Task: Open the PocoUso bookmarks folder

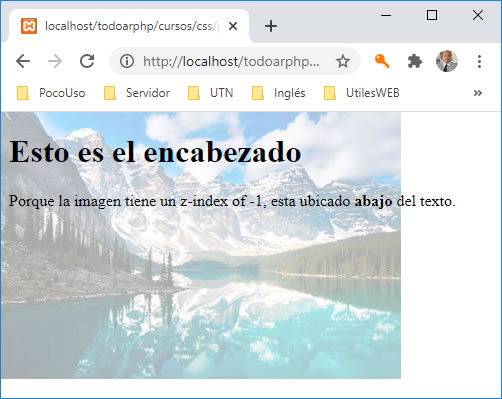Action: [51, 93]
